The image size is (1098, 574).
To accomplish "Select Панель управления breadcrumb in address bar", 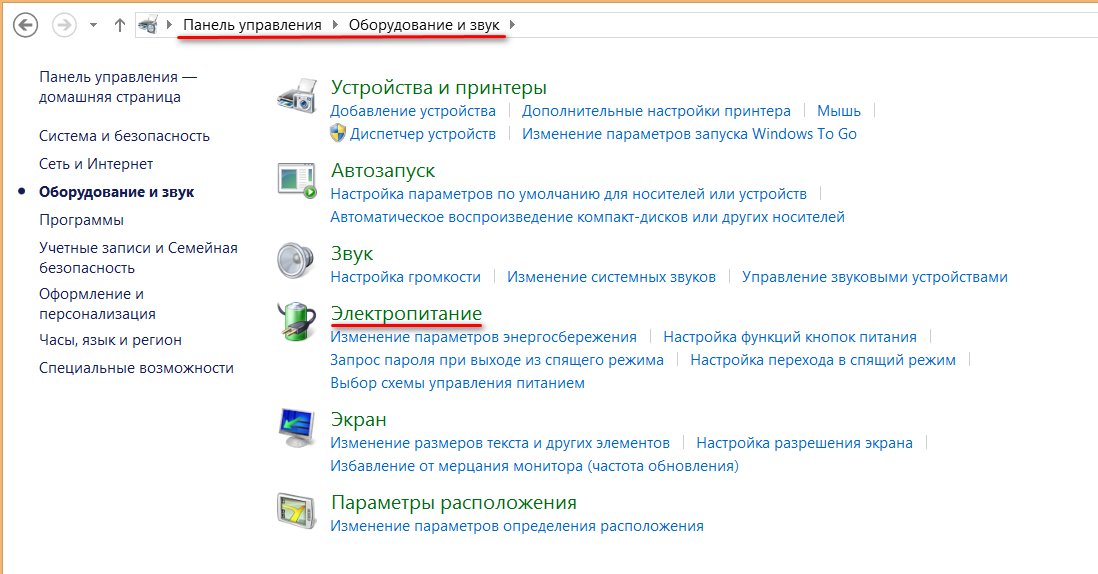I will (252, 24).
